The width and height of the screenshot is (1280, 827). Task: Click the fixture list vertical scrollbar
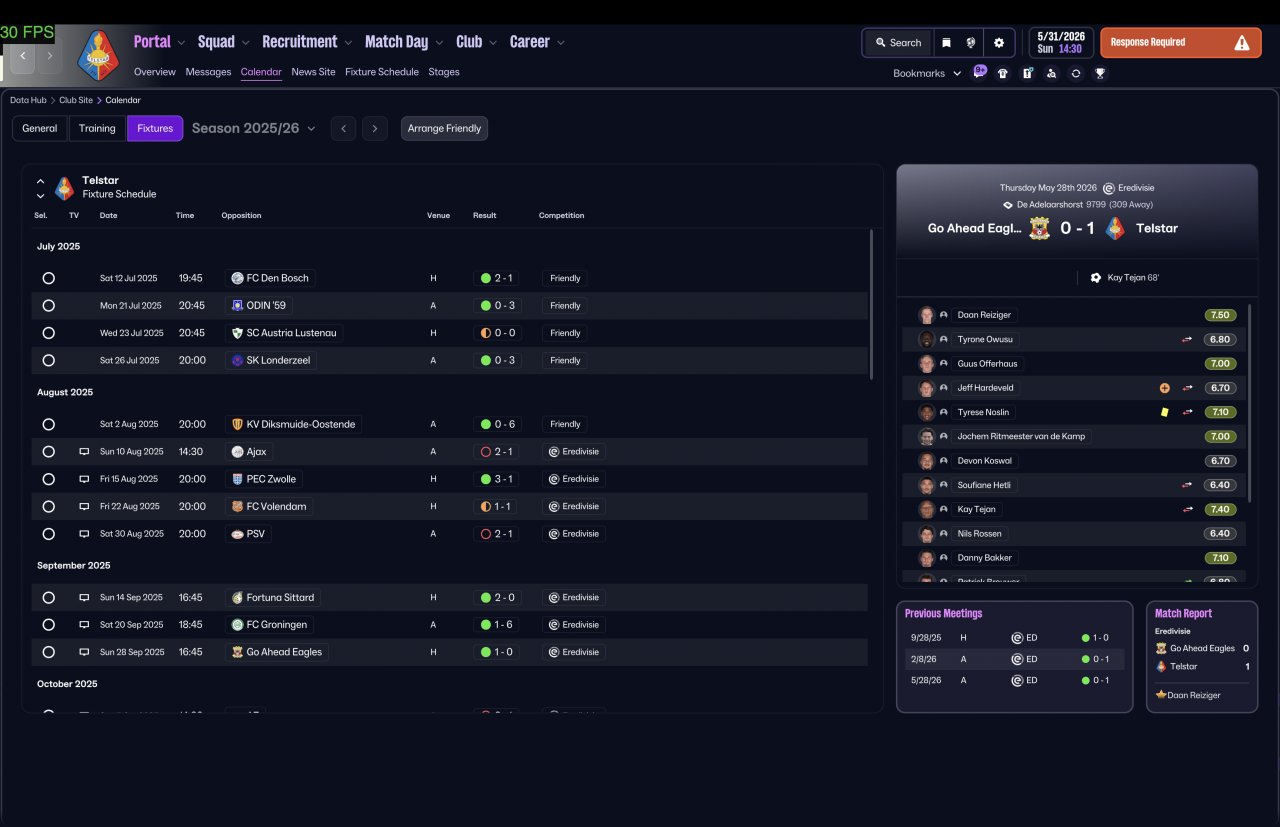[871, 304]
